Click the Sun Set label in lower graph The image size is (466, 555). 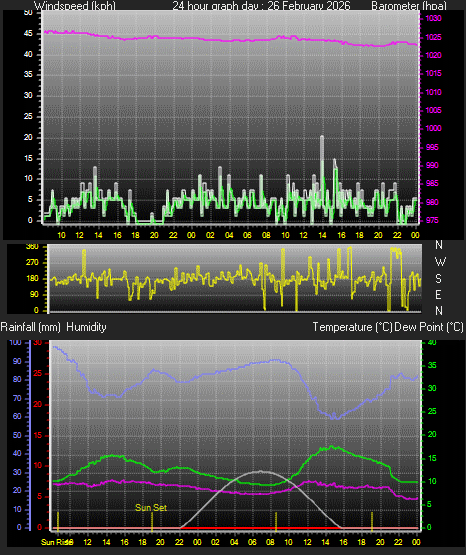point(151,508)
